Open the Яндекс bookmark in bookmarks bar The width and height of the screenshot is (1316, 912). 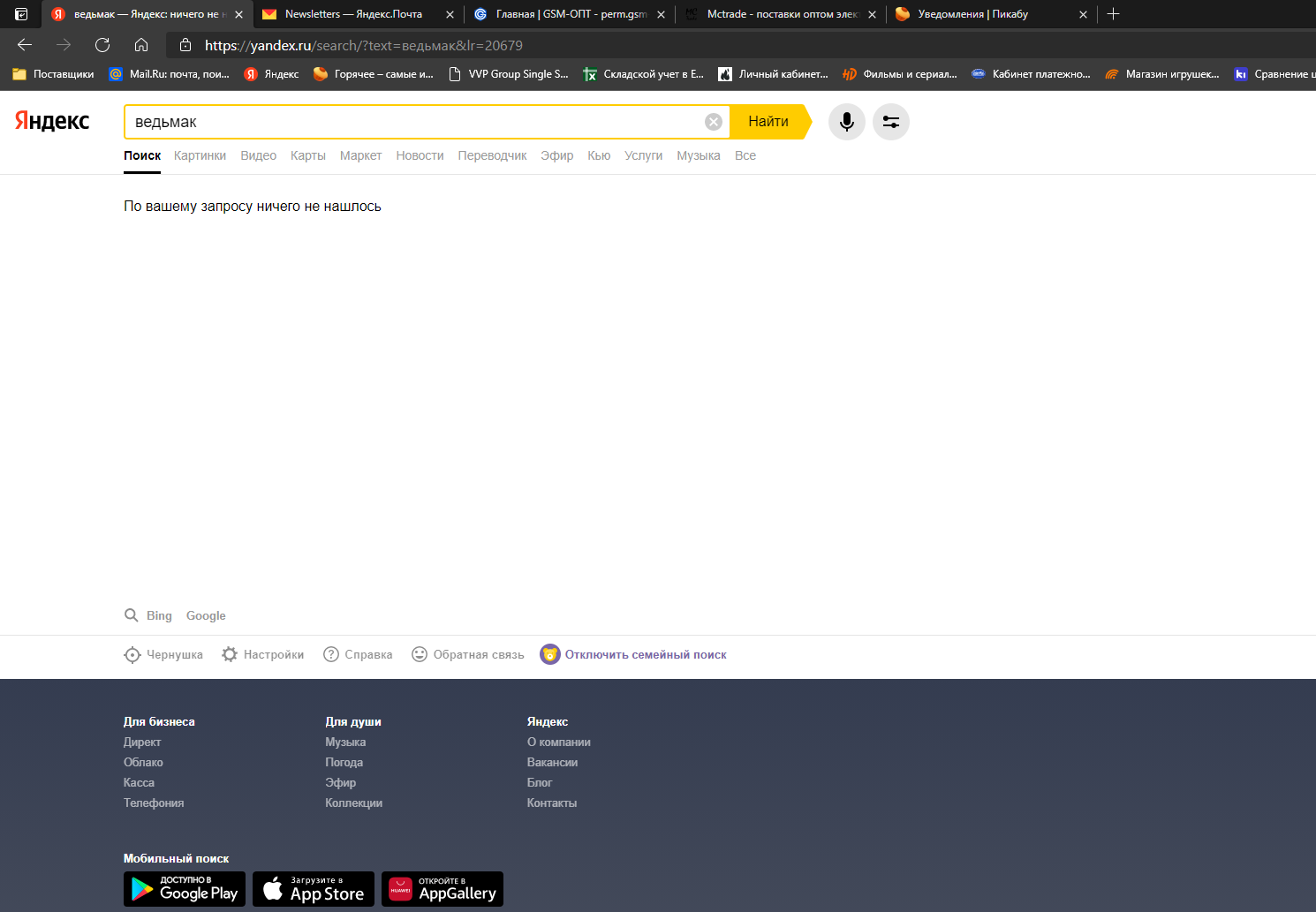coord(271,74)
